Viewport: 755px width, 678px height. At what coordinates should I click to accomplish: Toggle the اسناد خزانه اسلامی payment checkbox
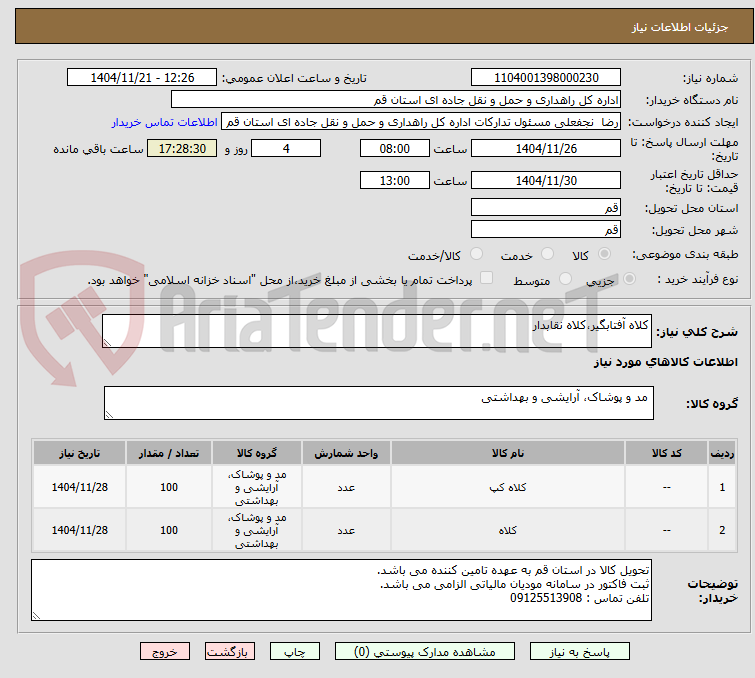pos(487,278)
